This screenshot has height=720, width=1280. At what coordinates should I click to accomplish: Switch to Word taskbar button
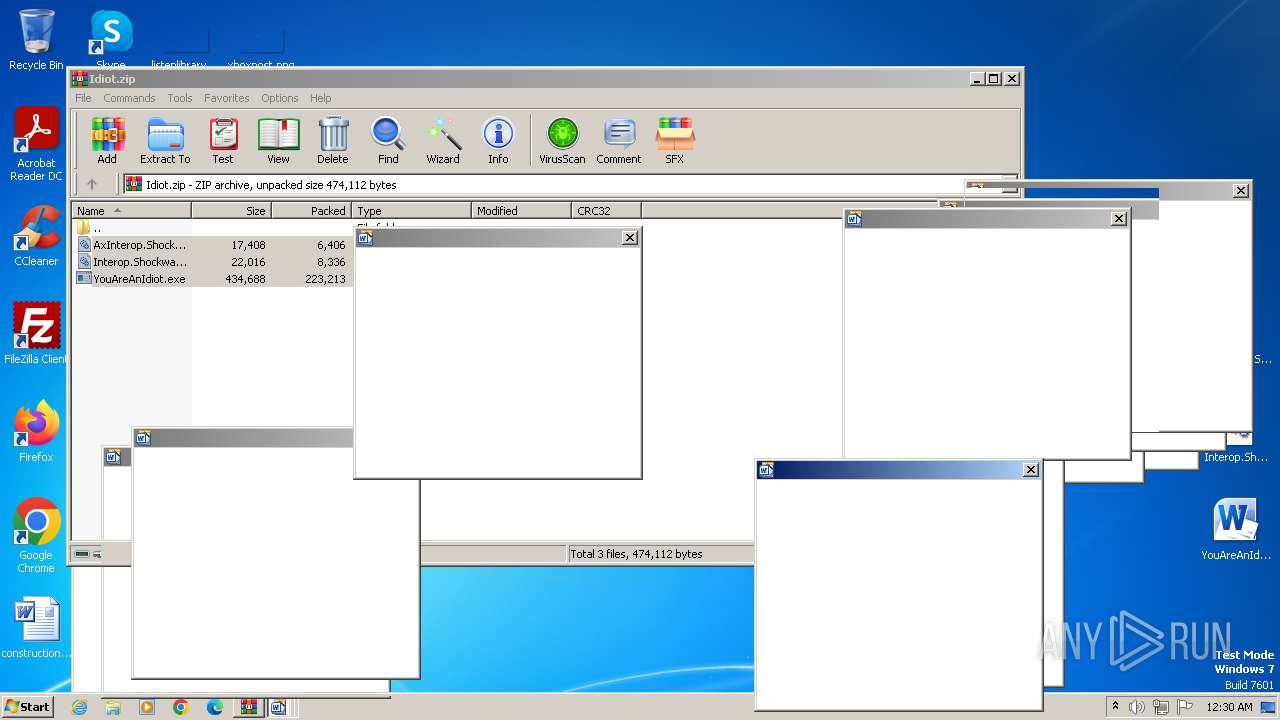pos(278,707)
